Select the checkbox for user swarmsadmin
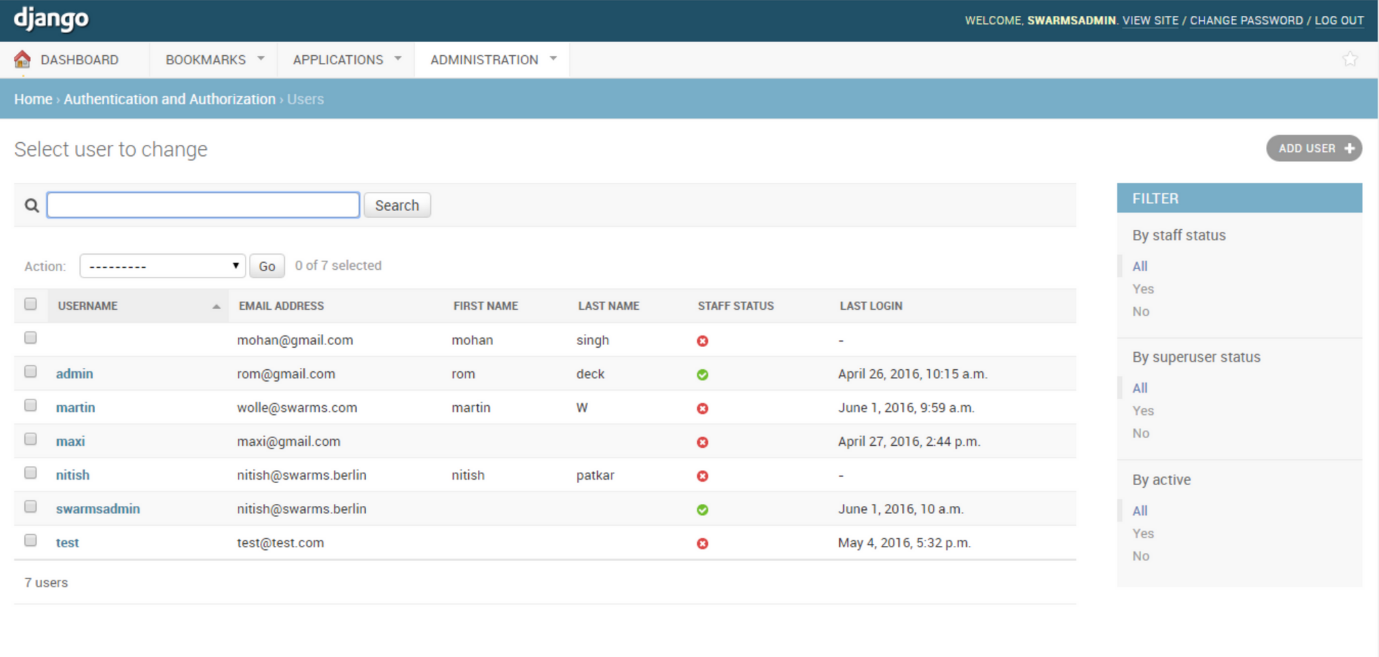1379x657 pixels. coord(31,507)
